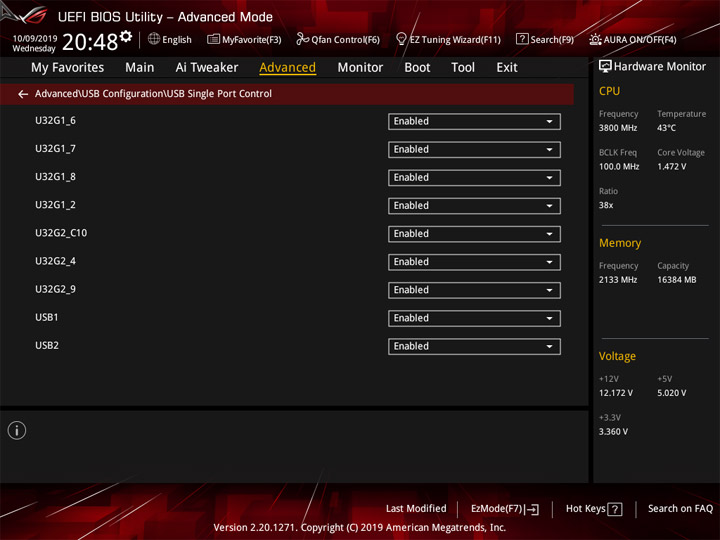Click Last Modified in footer
Viewport: 720px width, 540px height.
point(416,509)
